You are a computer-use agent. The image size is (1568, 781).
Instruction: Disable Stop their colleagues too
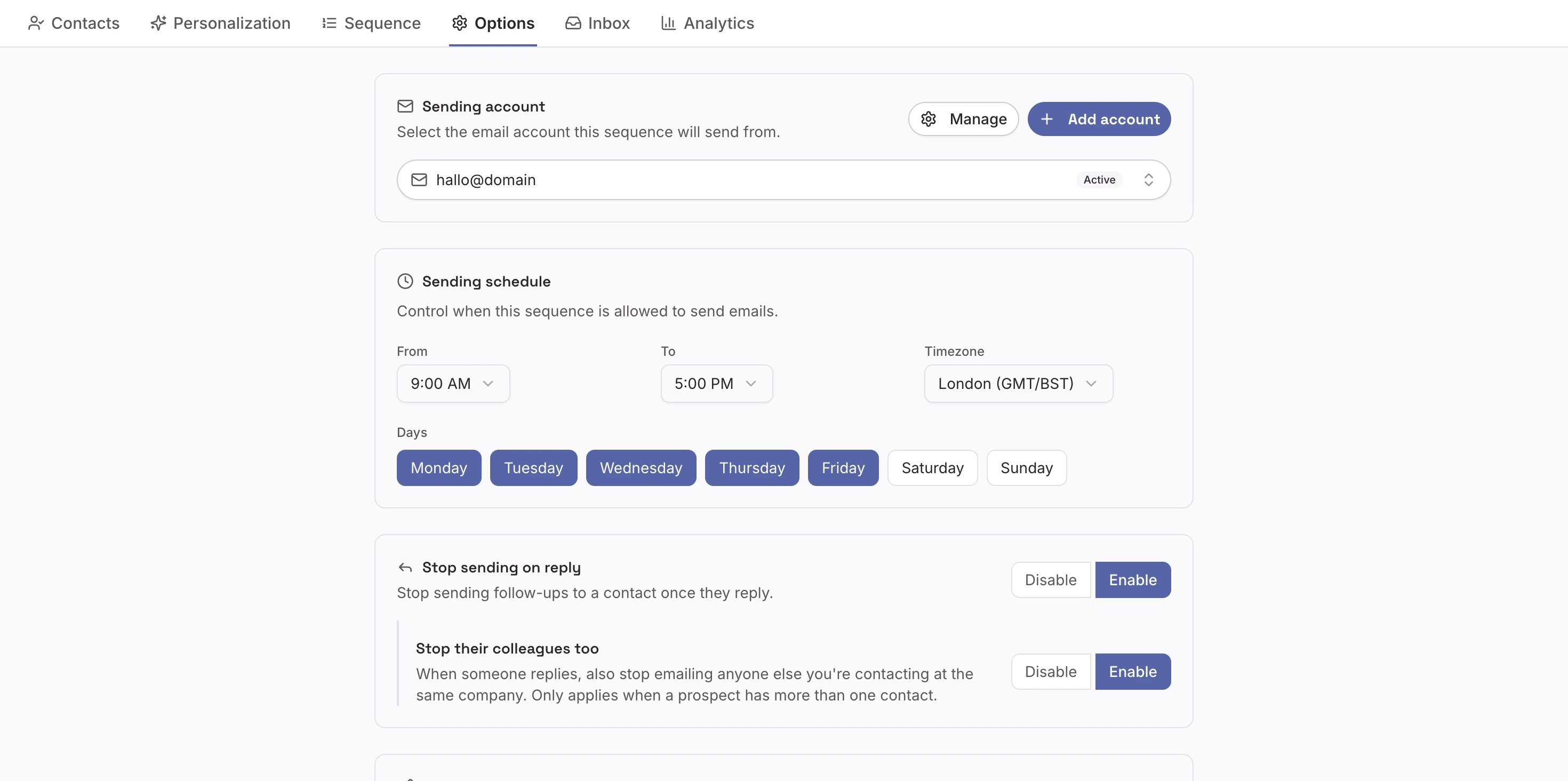point(1051,672)
